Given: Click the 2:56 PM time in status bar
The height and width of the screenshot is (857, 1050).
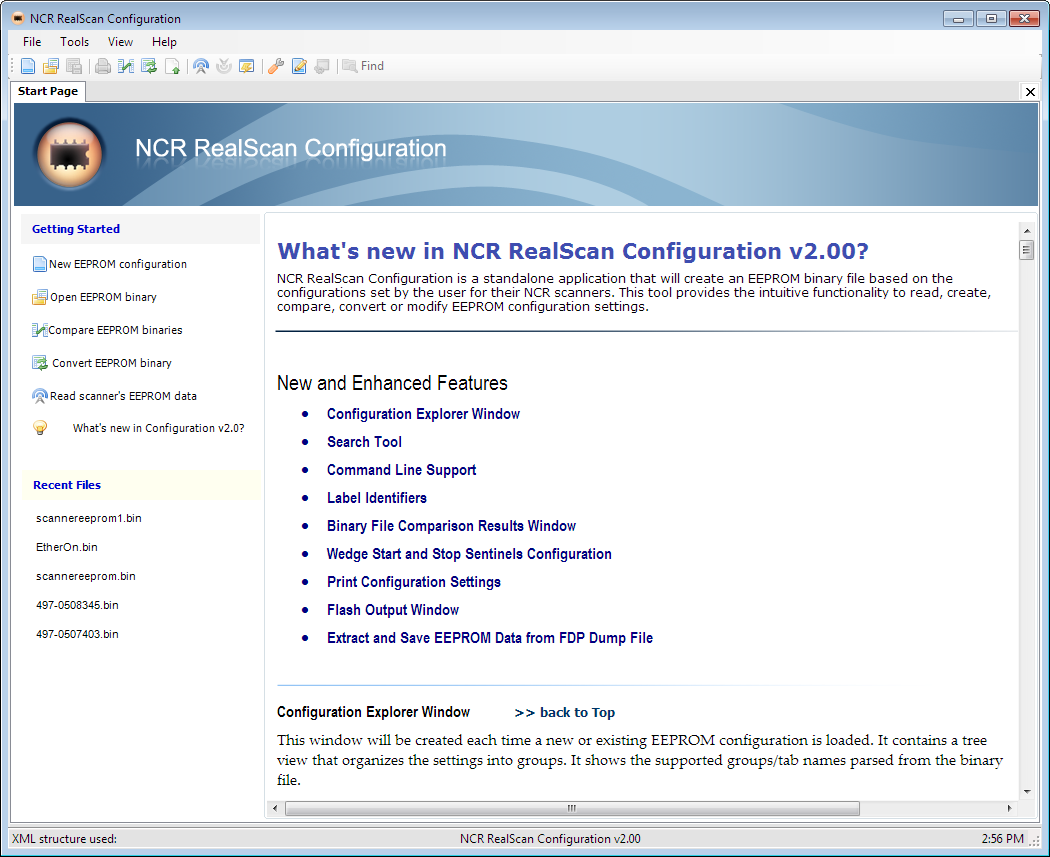Looking at the screenshot, I should [1002, 839].
